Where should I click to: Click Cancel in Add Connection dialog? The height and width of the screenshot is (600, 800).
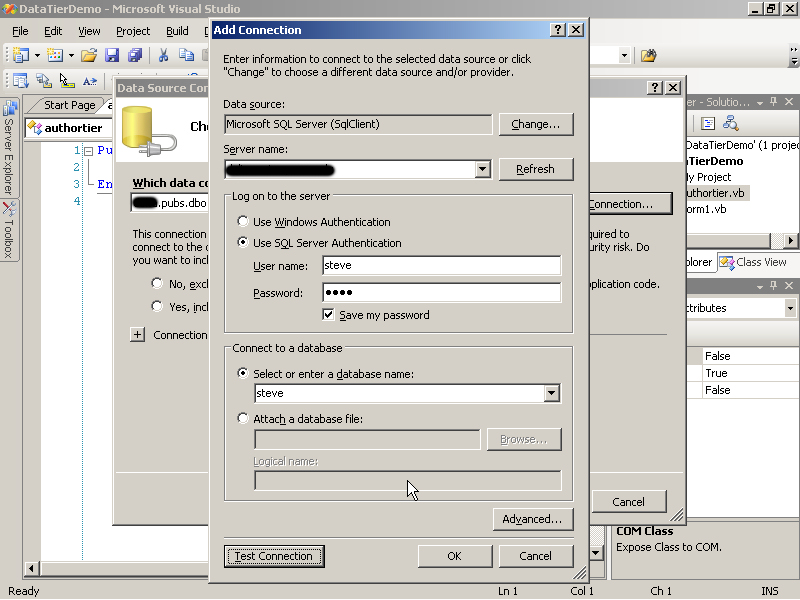point(536,556)
